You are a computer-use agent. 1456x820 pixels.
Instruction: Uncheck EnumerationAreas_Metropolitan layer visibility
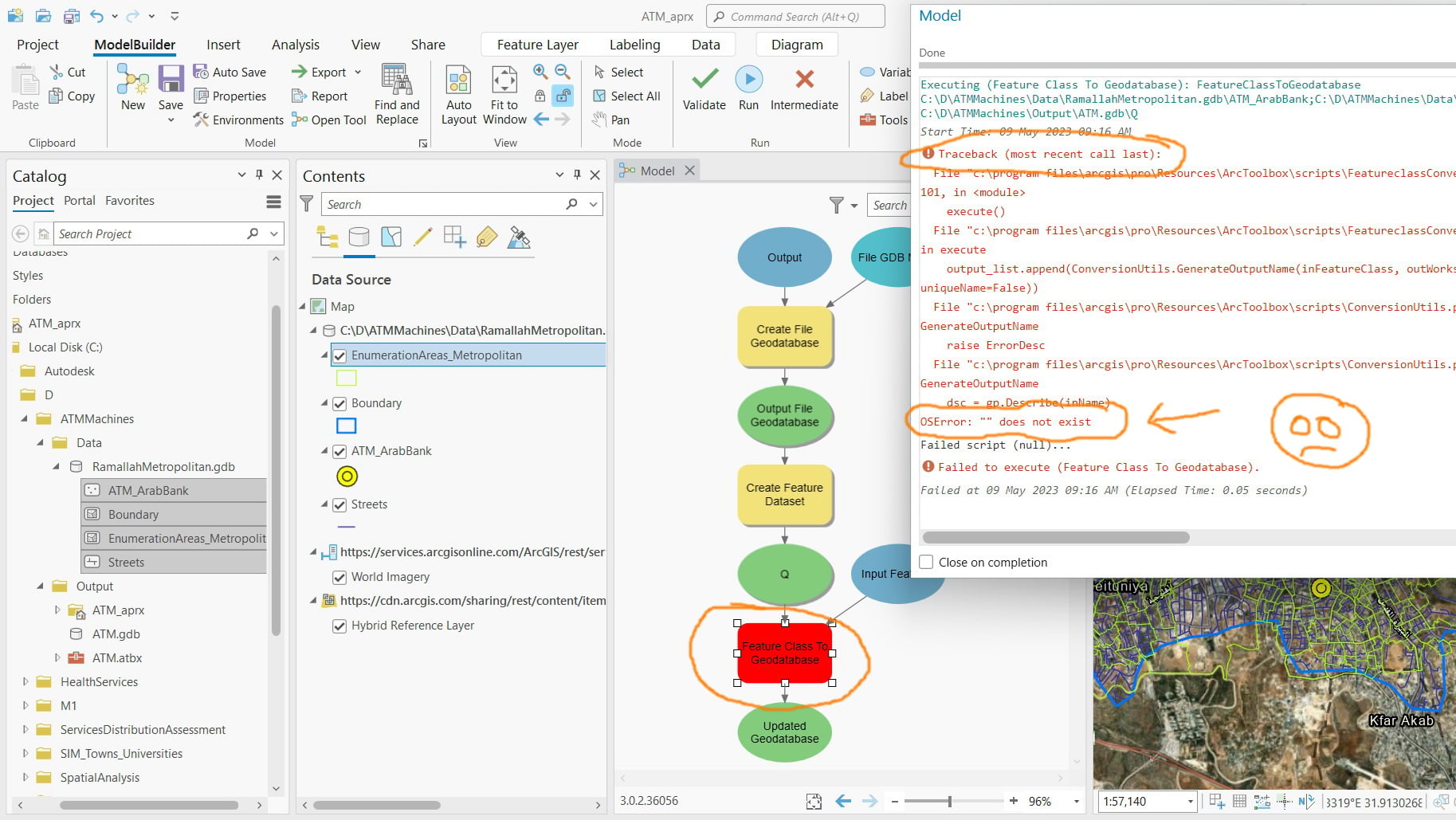[339, 355]
